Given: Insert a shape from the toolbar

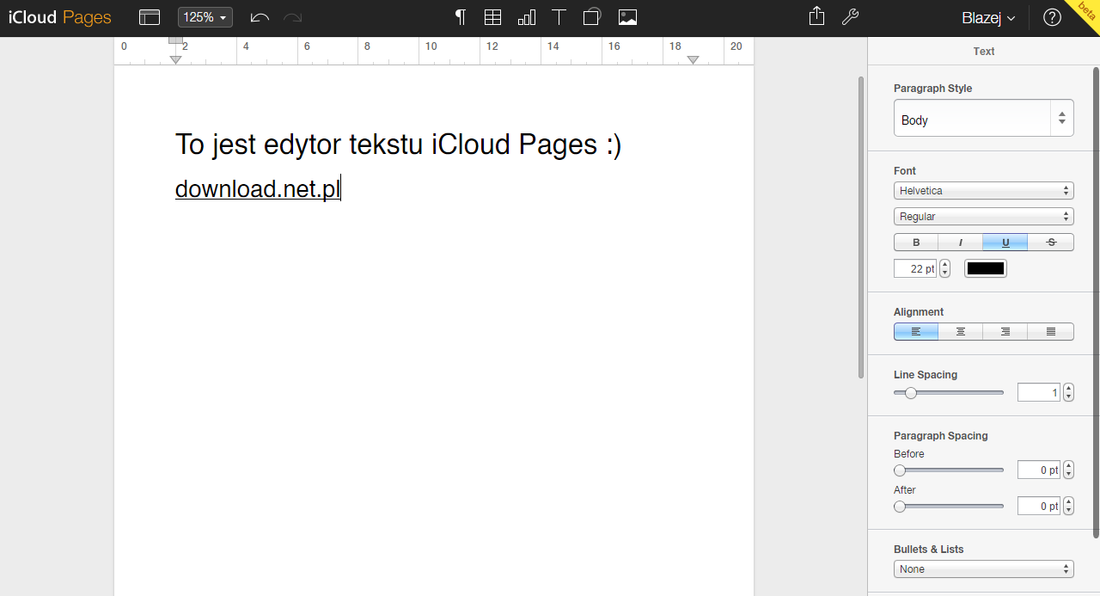Looking at the screenshot, I should tap(592, 18).
